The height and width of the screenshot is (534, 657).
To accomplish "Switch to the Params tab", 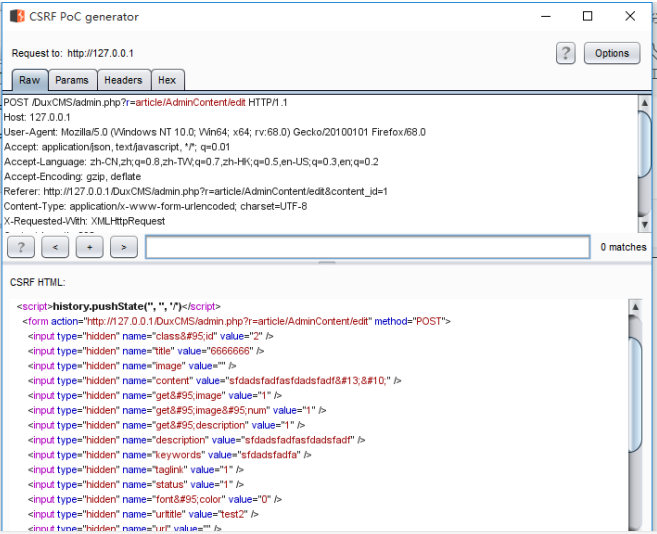I will [72, 80].
